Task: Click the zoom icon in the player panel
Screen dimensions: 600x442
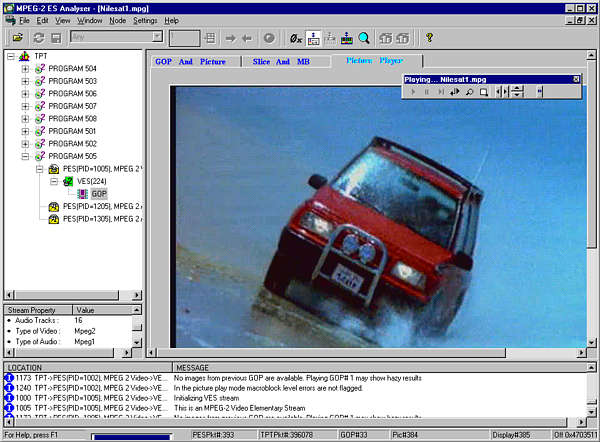Action: [x=469, y=92]
